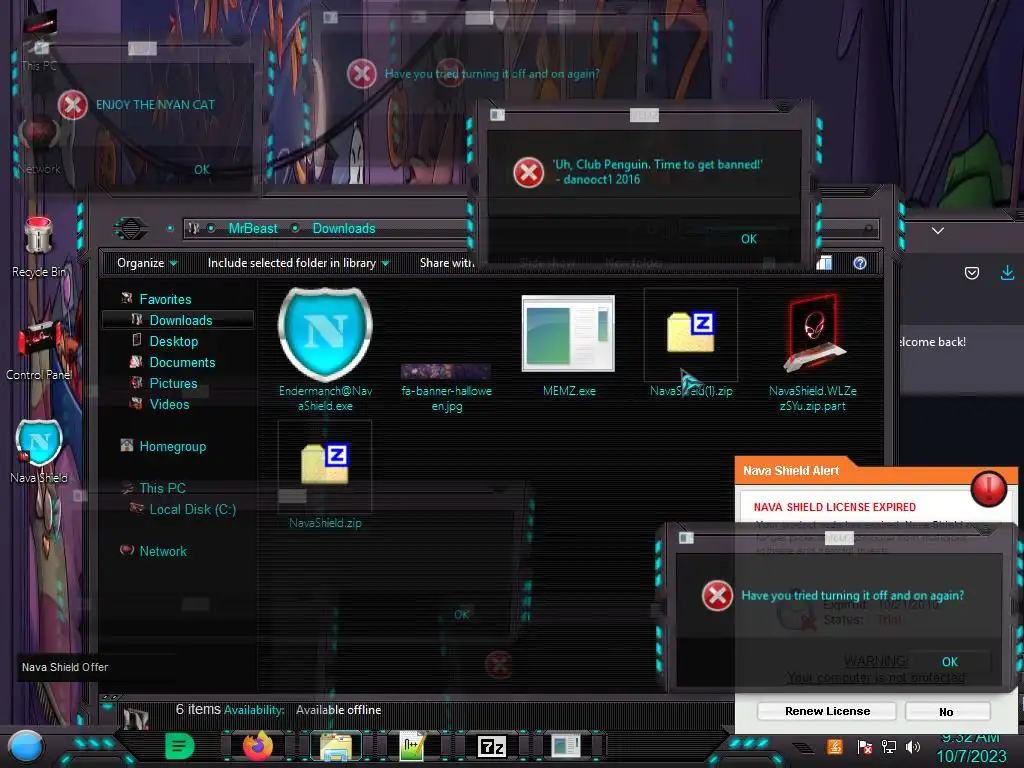1024x768 pixels.
Task: Open Network in navigation pane
Action: 163,551
